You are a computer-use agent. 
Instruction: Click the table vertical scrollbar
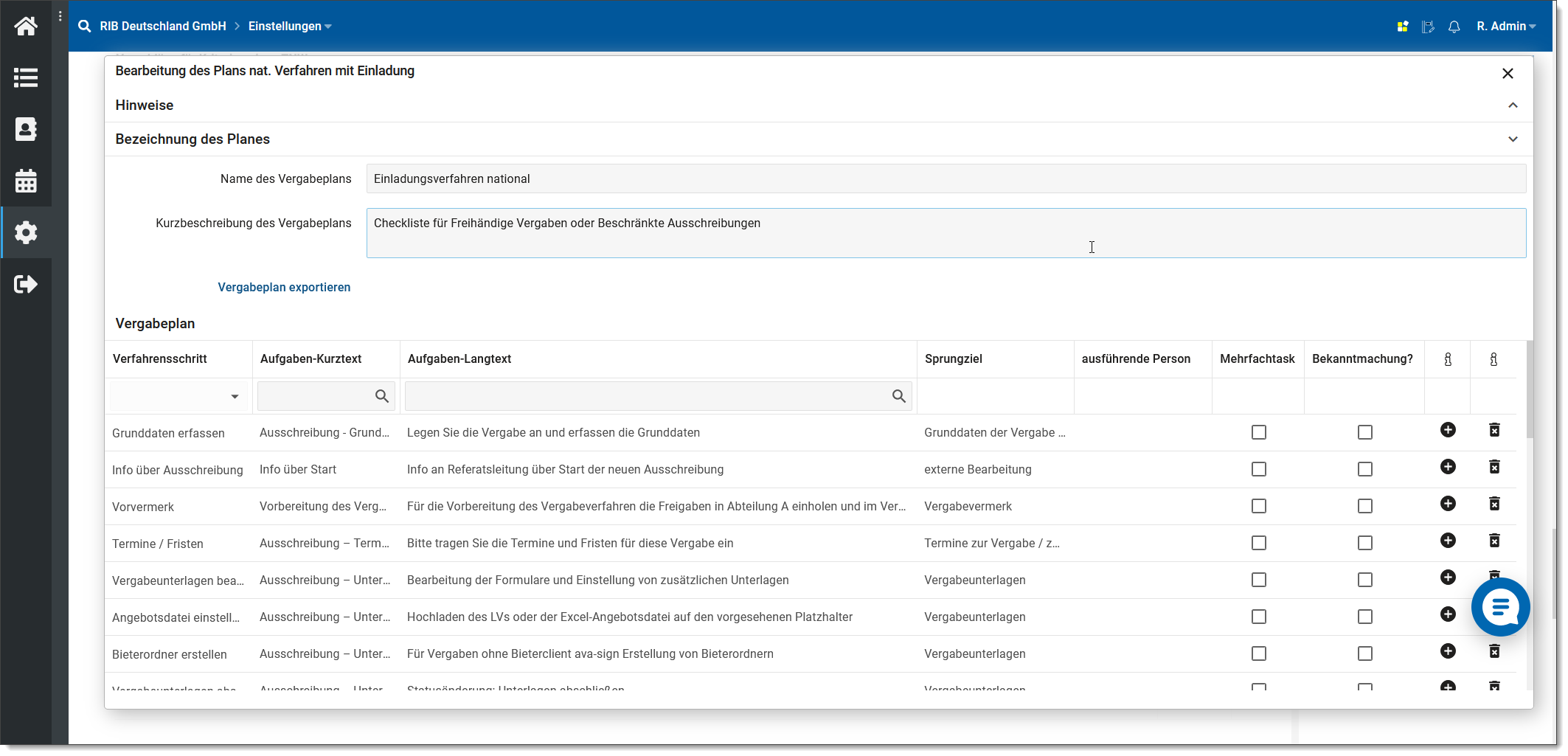click(1529, 388)
